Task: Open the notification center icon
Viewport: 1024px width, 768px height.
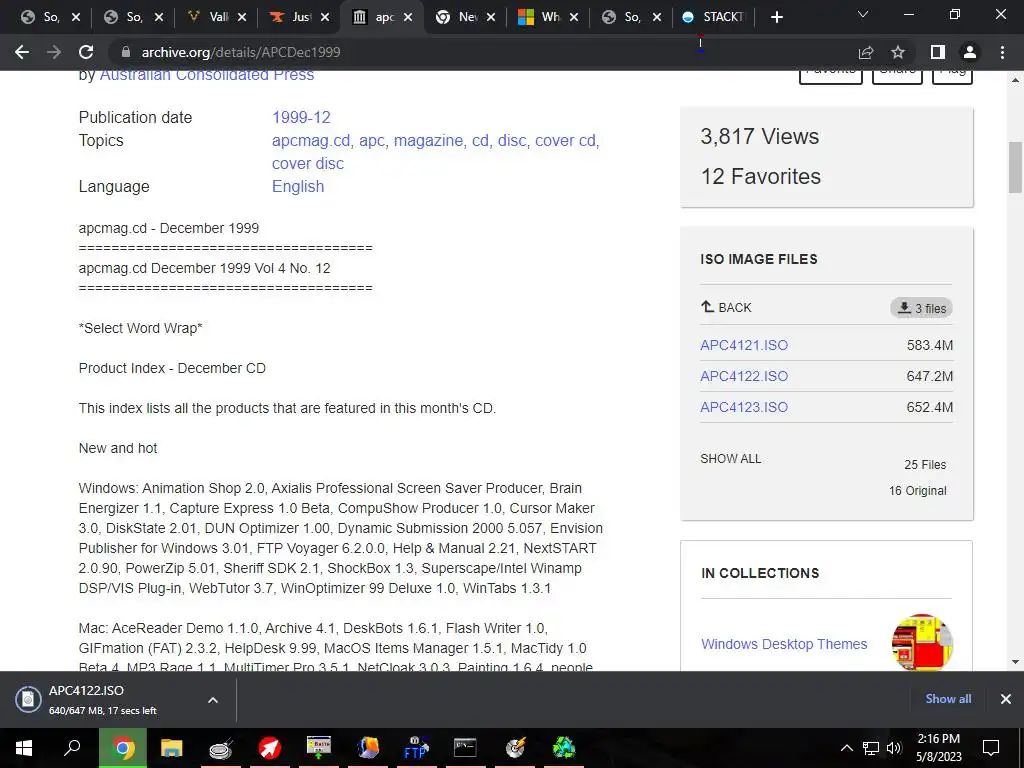Action: tap(991, 748)
